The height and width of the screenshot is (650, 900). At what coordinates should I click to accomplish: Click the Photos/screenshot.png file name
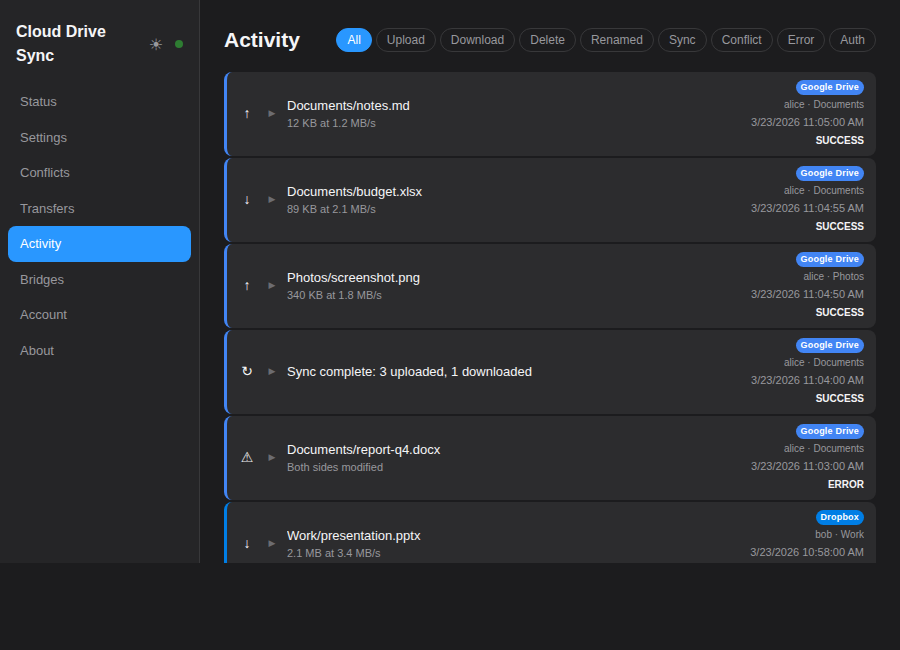[x=354, y=278]
